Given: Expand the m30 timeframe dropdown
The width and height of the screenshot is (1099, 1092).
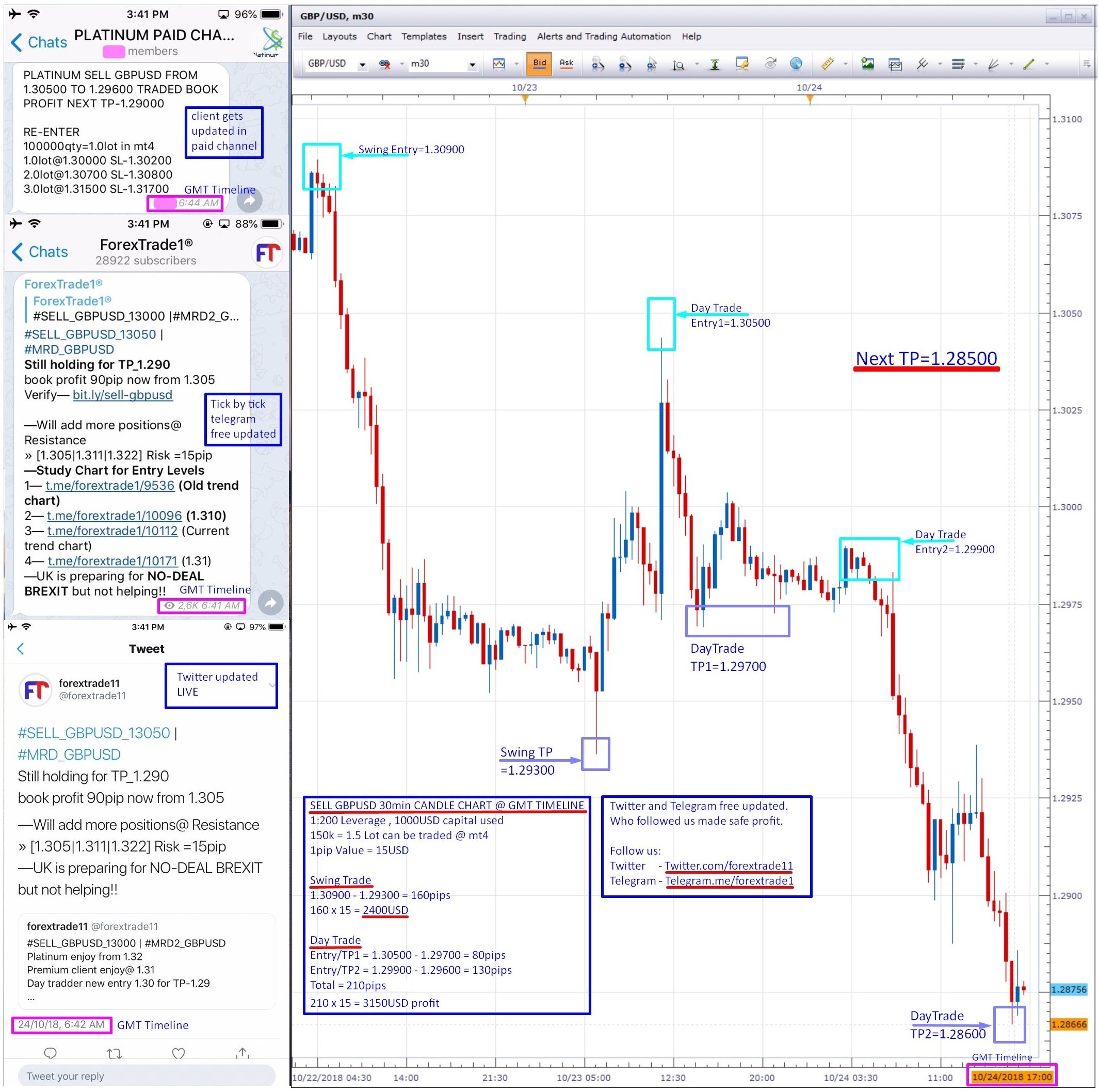Looking at the screenshot, I should pyautogui.click(x=472, y=65).
